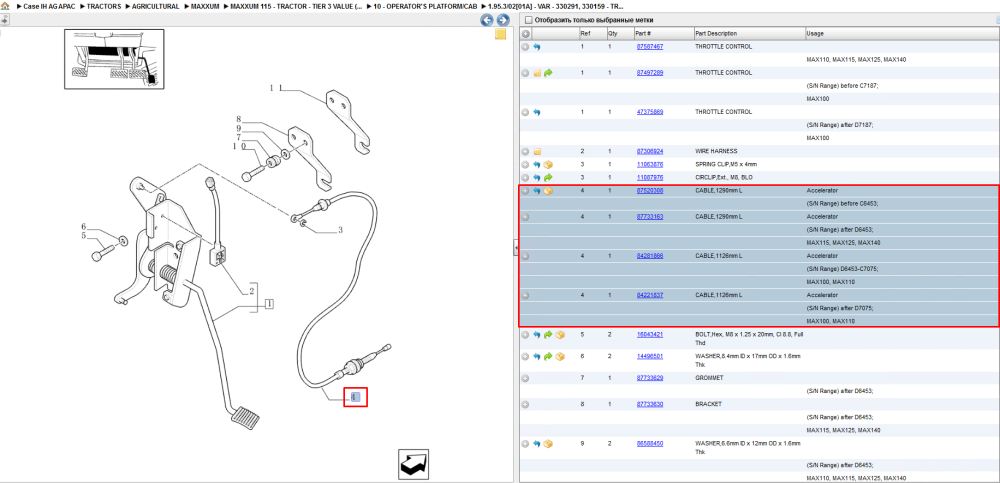Toggle grey select circle for part 87733163
Image resolution: width=1000 pixels, height=483 pixels.
(x=526, y=217)
